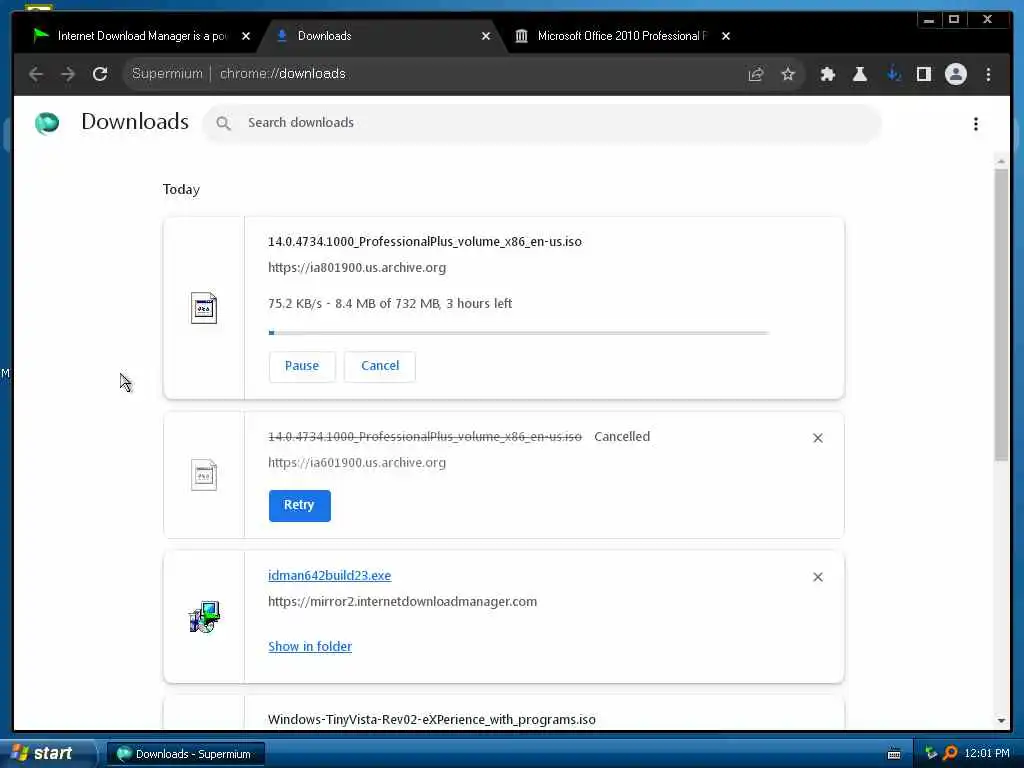Click the Supermium logo beside Downloads
The height and width of the screenshot is (768, 1024).
[x=47, y=123]
